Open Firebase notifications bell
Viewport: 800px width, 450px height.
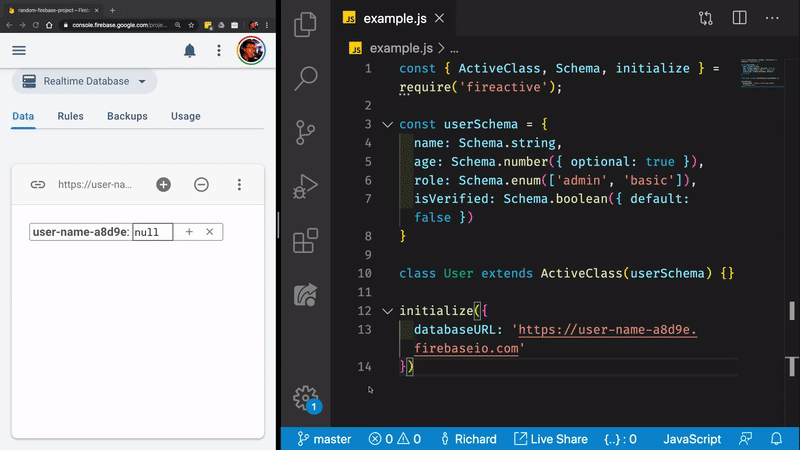pos(189,51)
